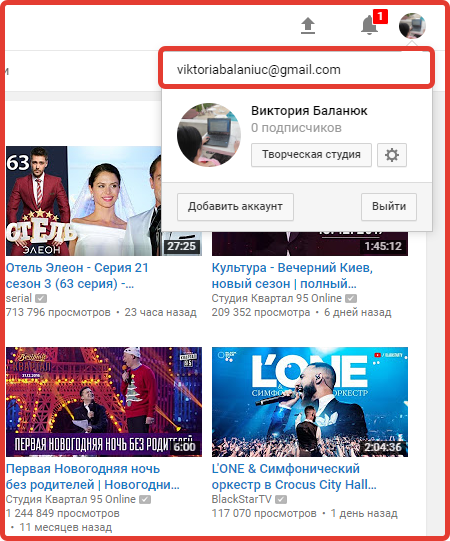Open Первая Новогодняя ночь без родителей title
The image size is (450, 541).
(x=93, y=477)
